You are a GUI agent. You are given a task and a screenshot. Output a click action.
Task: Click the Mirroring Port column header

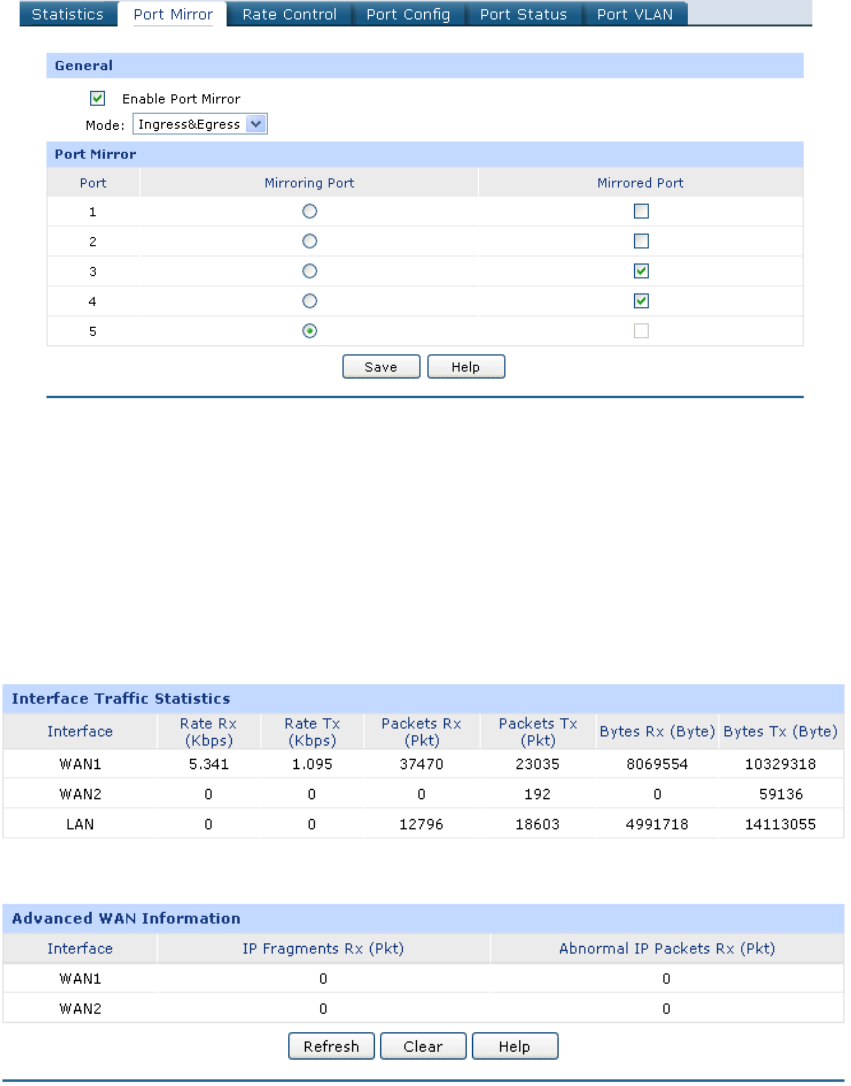309,183
